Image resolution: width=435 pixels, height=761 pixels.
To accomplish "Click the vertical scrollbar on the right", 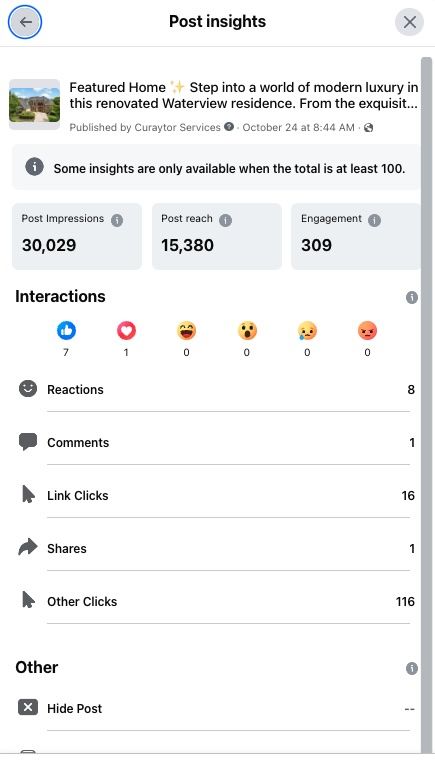I will (426, 404).
